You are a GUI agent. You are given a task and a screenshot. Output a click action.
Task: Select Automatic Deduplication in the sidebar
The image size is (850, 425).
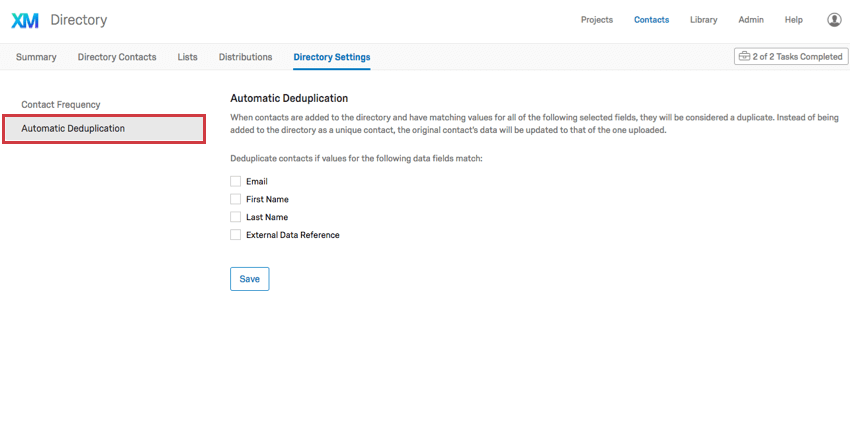104,129
